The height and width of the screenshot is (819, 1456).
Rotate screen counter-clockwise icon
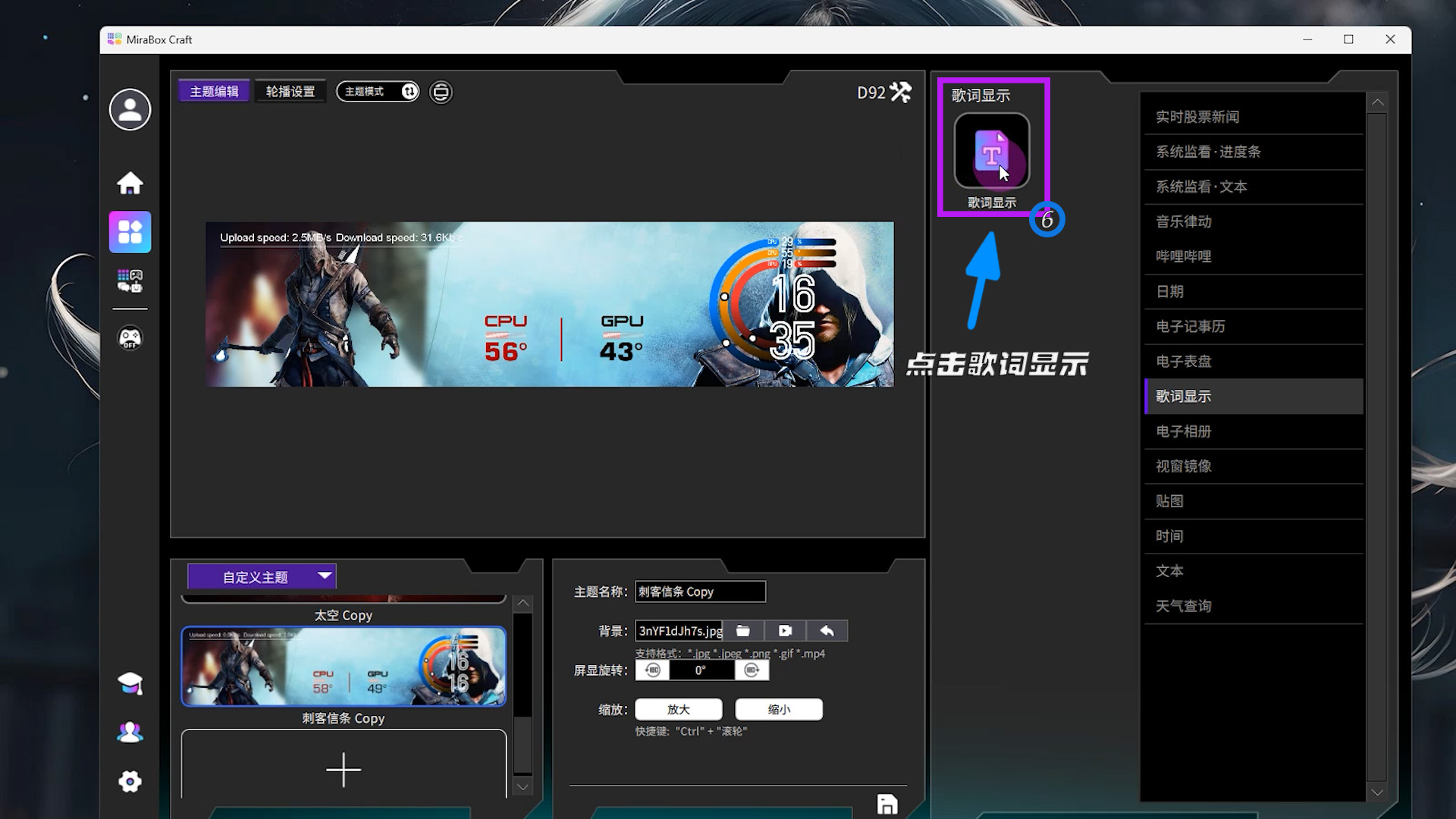(652, 670)
